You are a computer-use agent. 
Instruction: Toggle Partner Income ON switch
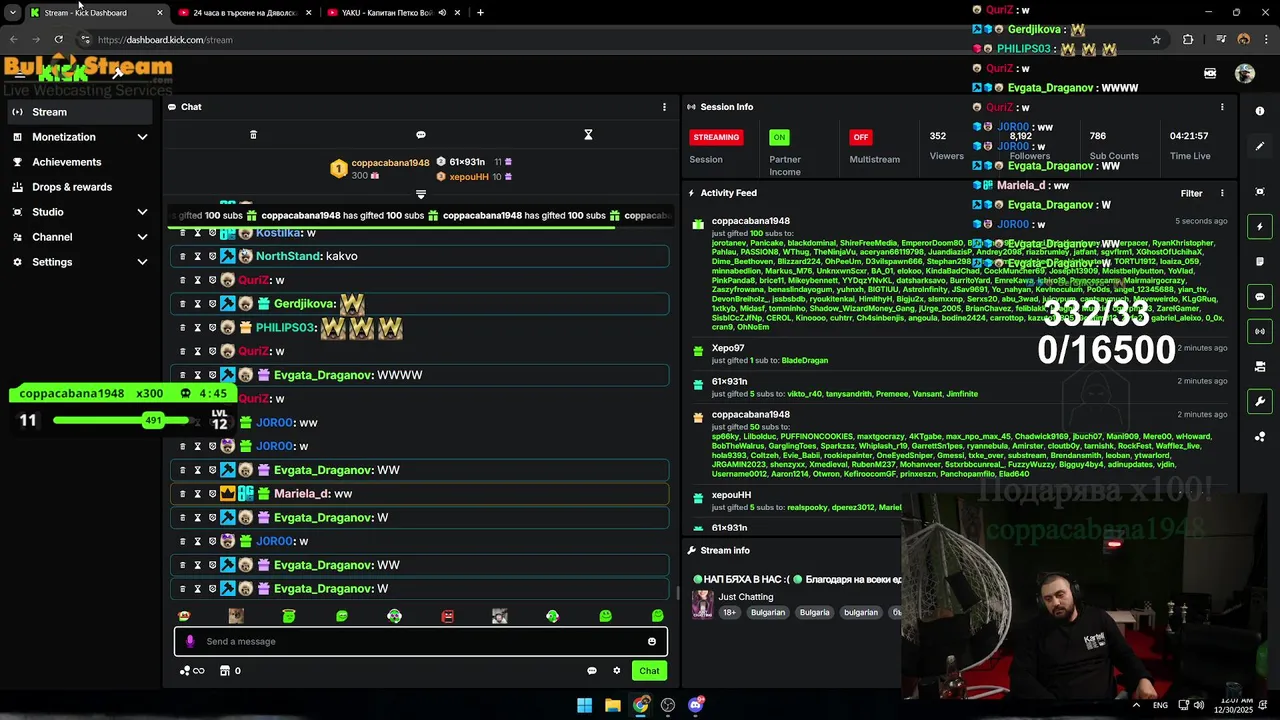[779, 137]
